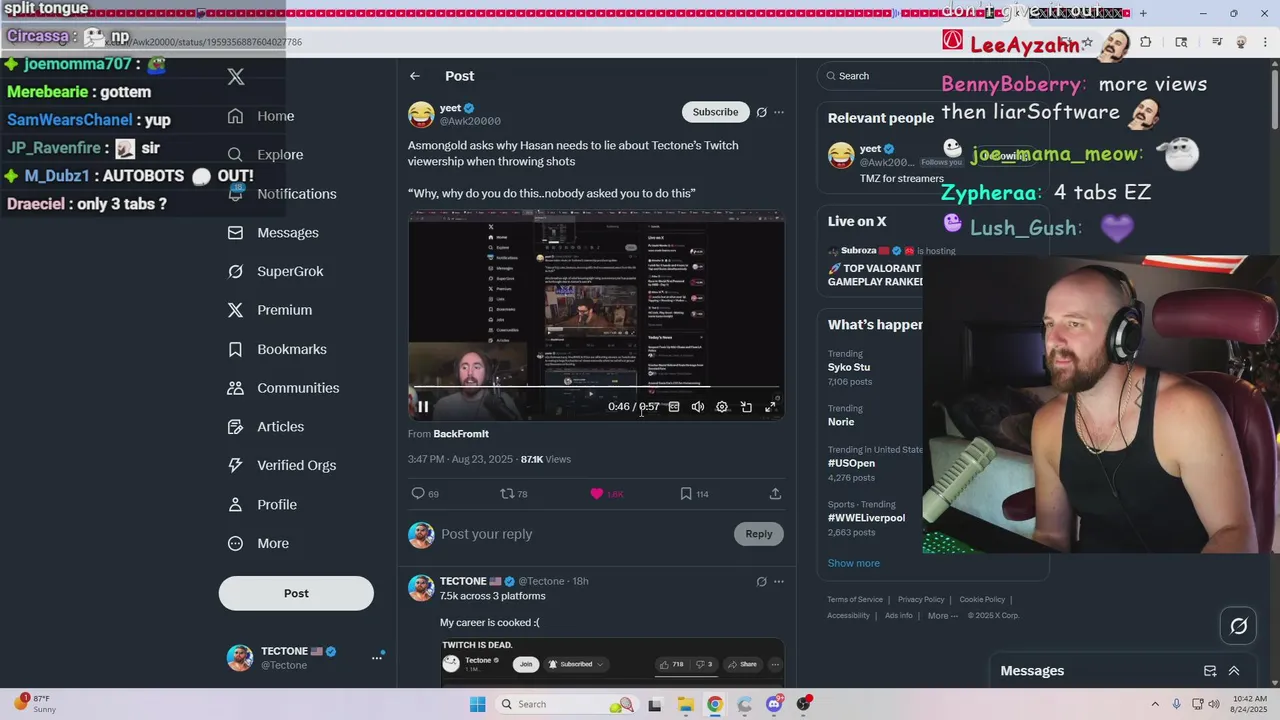Click the Windows Start button
Screen dimensions: 1280x720
coord(478,704)
